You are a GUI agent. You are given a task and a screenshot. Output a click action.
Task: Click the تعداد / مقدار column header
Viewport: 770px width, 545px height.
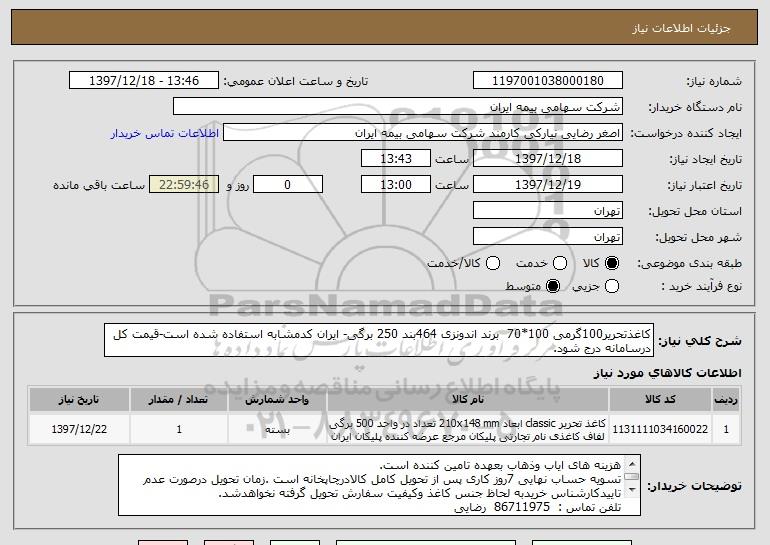pyautogui.click(x=179, y=400)
